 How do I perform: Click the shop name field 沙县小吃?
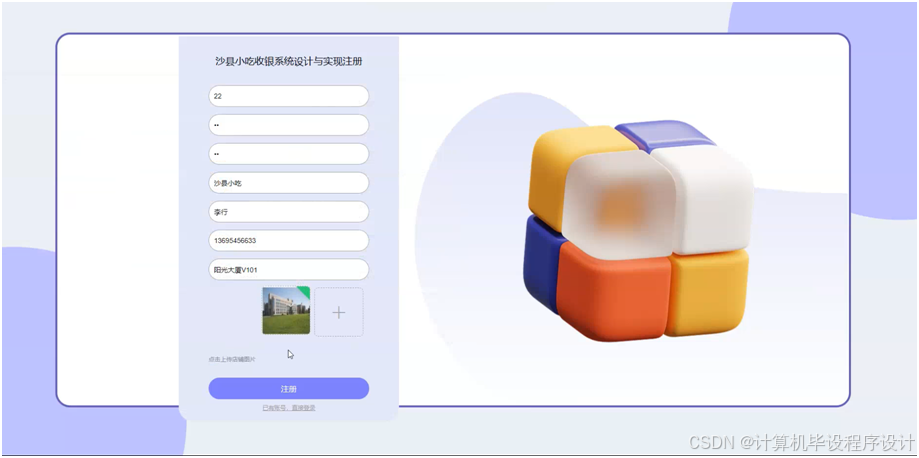[288, 183]
